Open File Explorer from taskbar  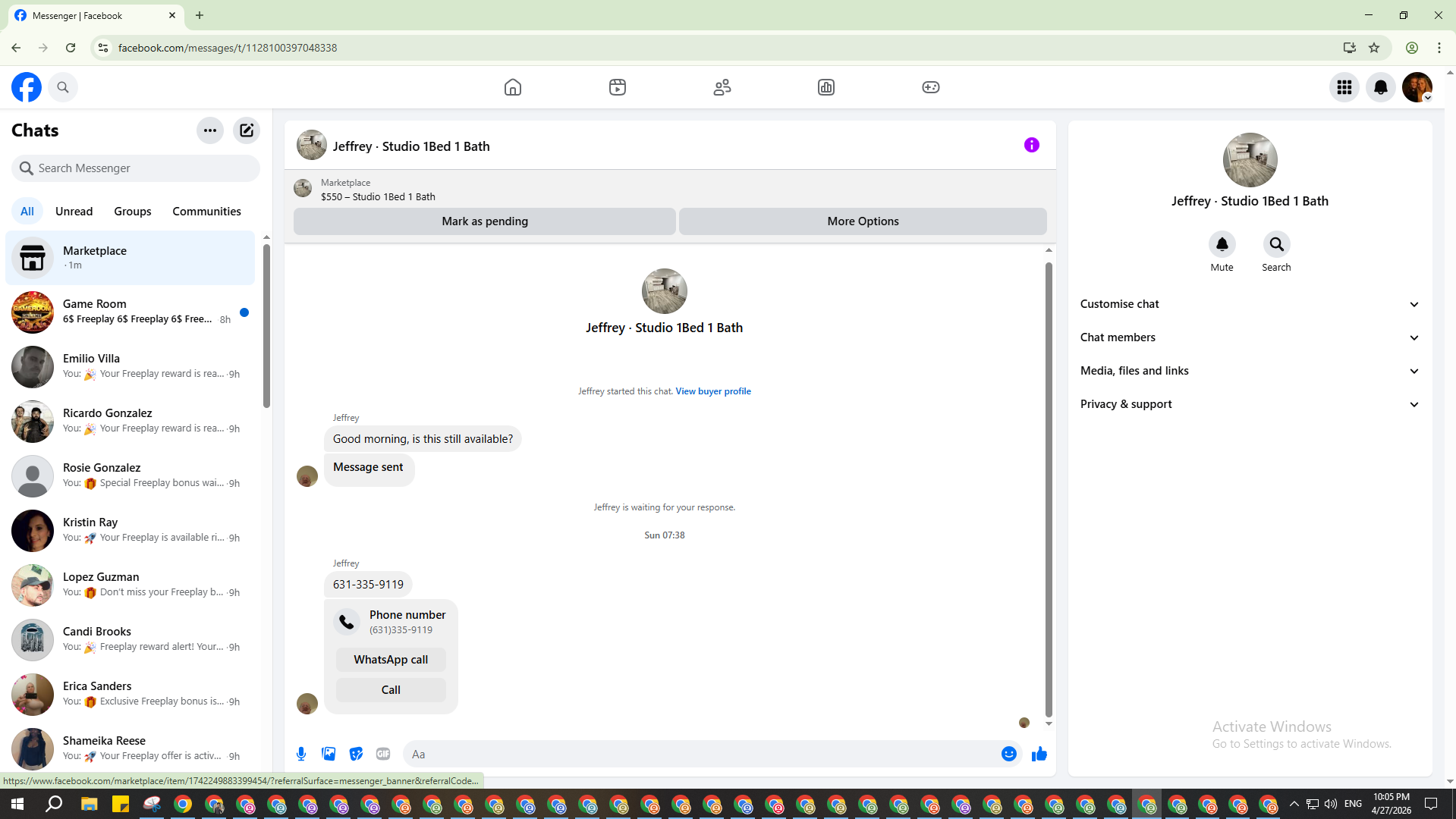[x=90, y=804]
